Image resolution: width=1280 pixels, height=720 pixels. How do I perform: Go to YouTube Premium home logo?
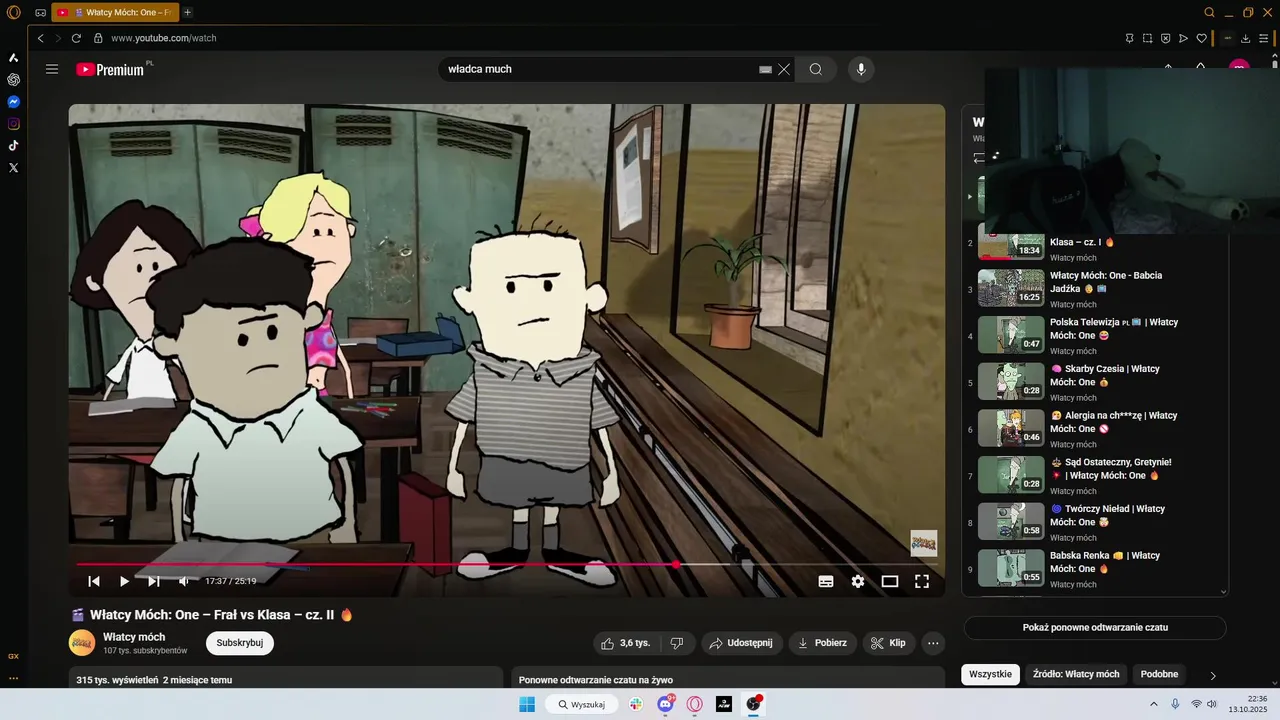(x=110, y=69)
